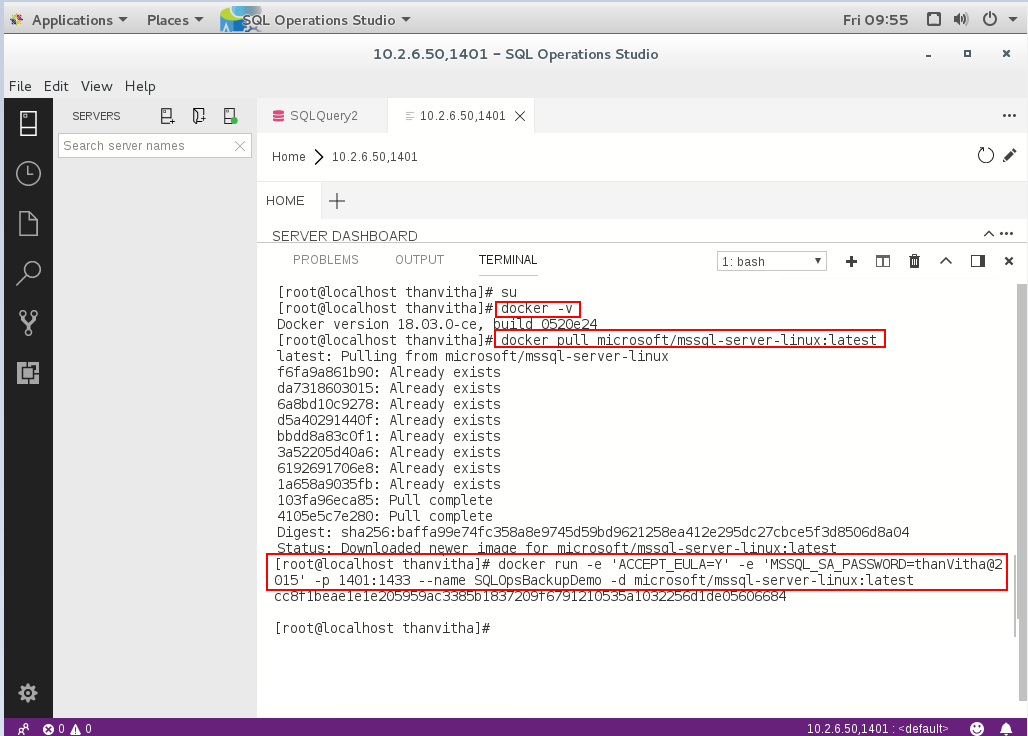Open the Help menu
The width and height of the screenshot is (1028, 736).
click(140, 86)
